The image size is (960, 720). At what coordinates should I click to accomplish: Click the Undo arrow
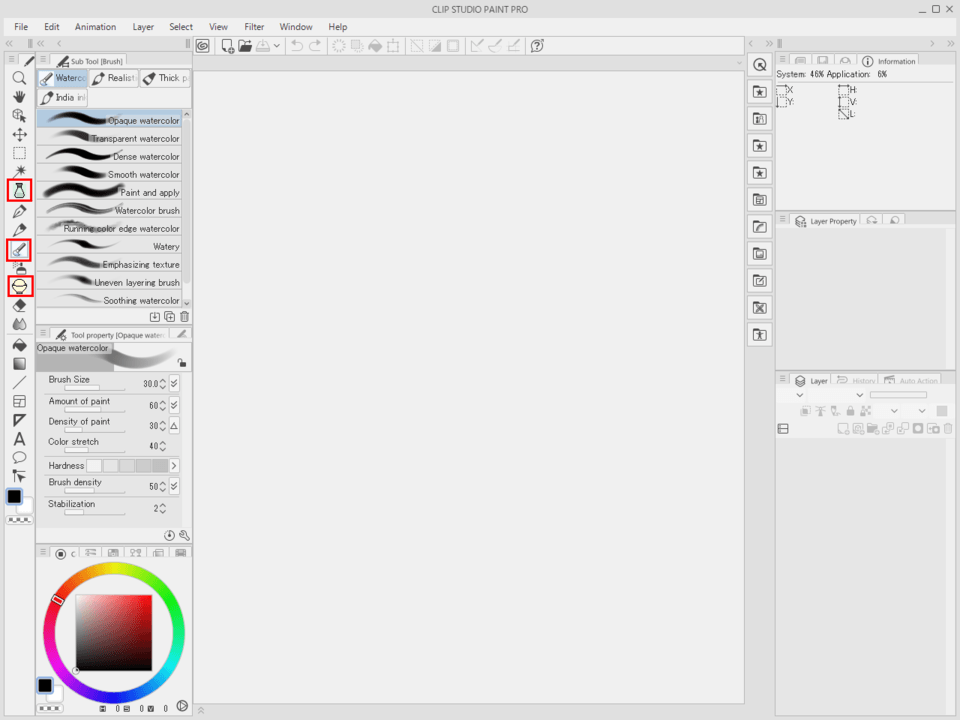(x=297, y=46)
